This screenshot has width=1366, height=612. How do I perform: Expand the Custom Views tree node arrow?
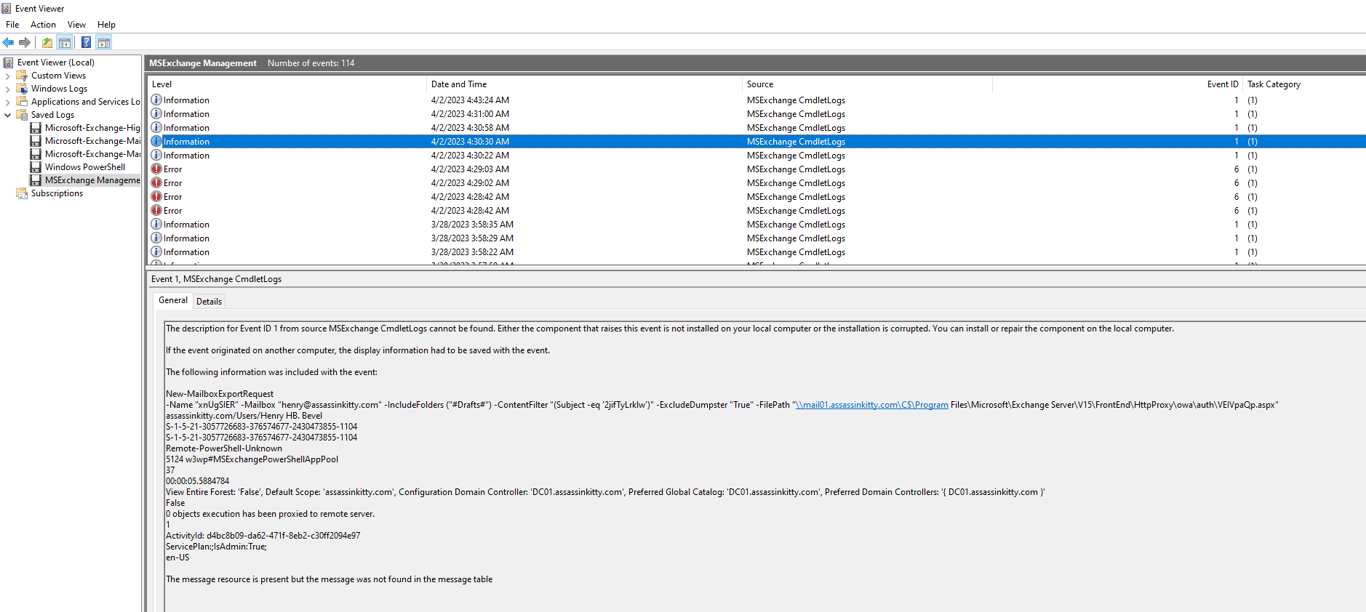8,75
